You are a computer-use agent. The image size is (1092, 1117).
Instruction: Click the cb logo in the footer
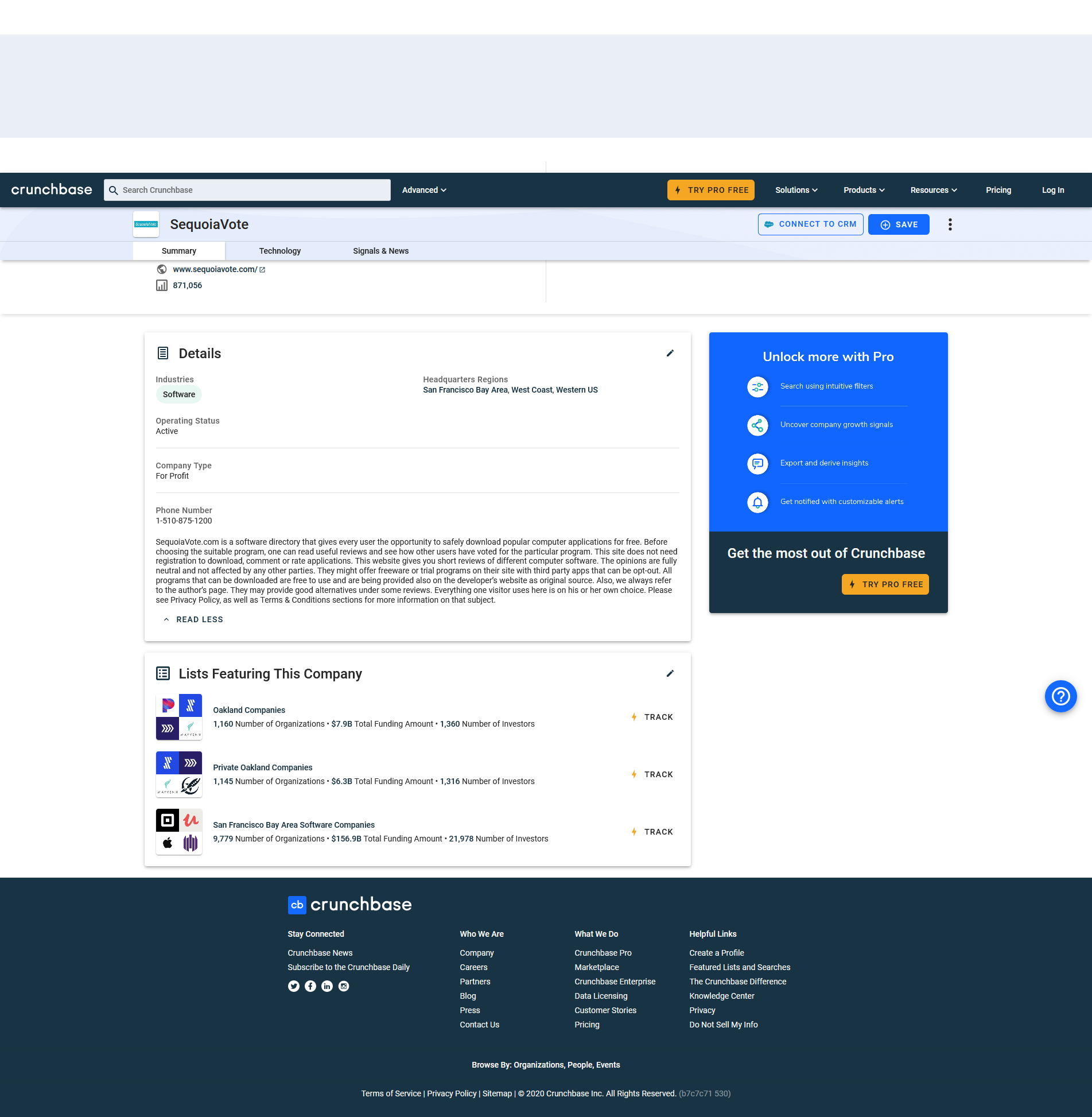[297, 905]
